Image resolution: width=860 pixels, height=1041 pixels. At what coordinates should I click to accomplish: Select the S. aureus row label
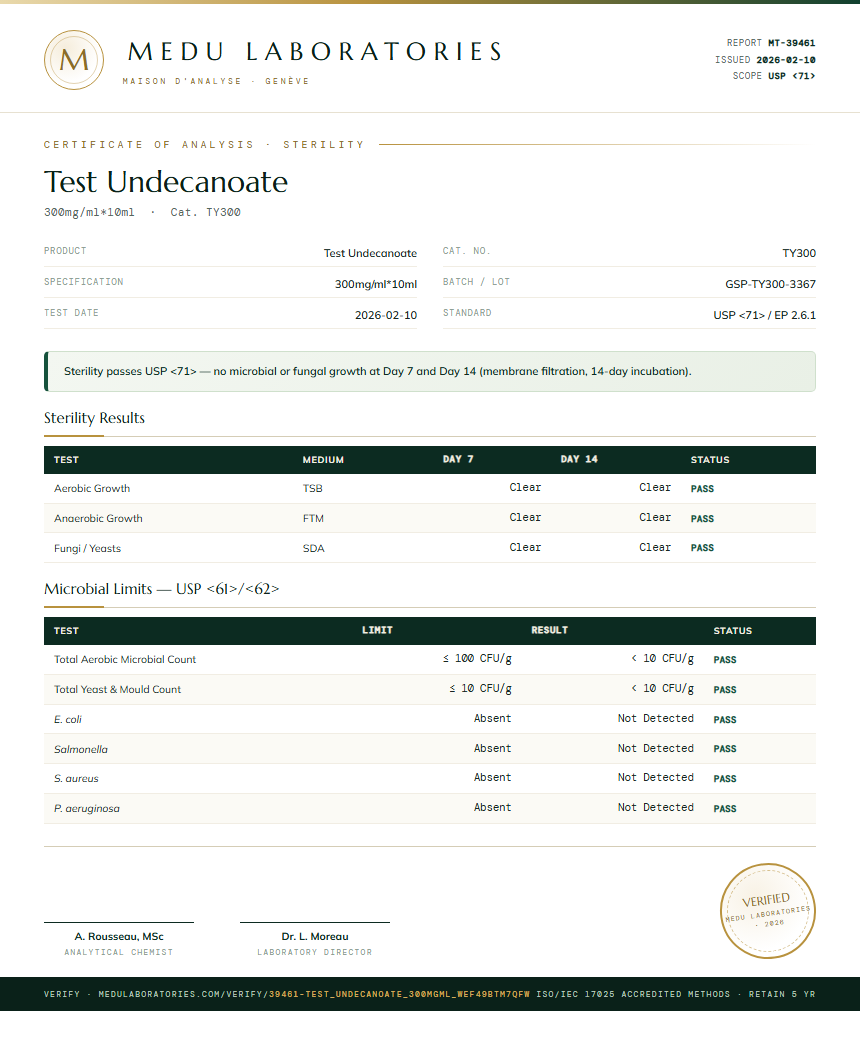coord(76,778)
